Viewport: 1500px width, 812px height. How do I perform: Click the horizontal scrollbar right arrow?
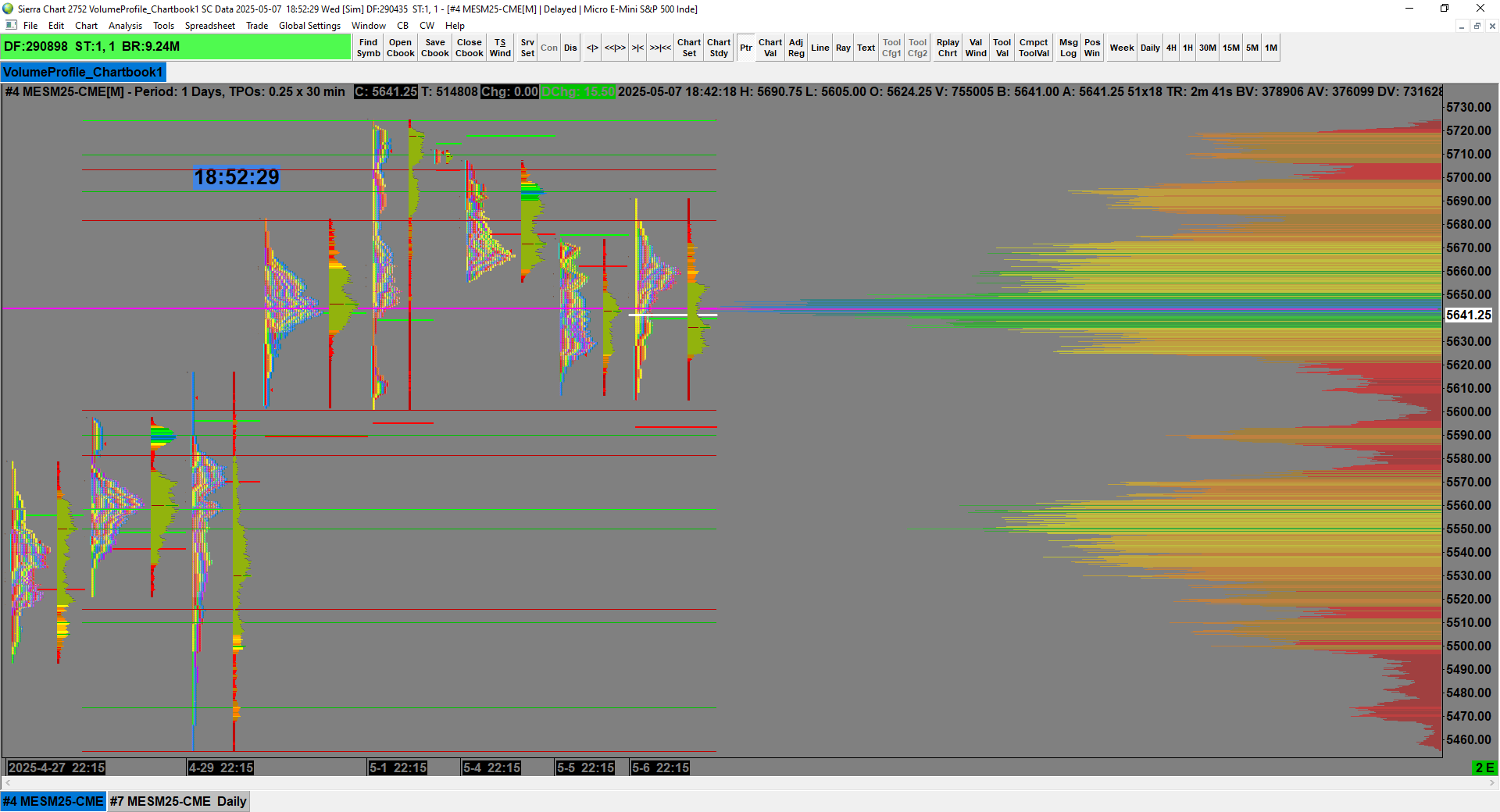[1492, 782]
